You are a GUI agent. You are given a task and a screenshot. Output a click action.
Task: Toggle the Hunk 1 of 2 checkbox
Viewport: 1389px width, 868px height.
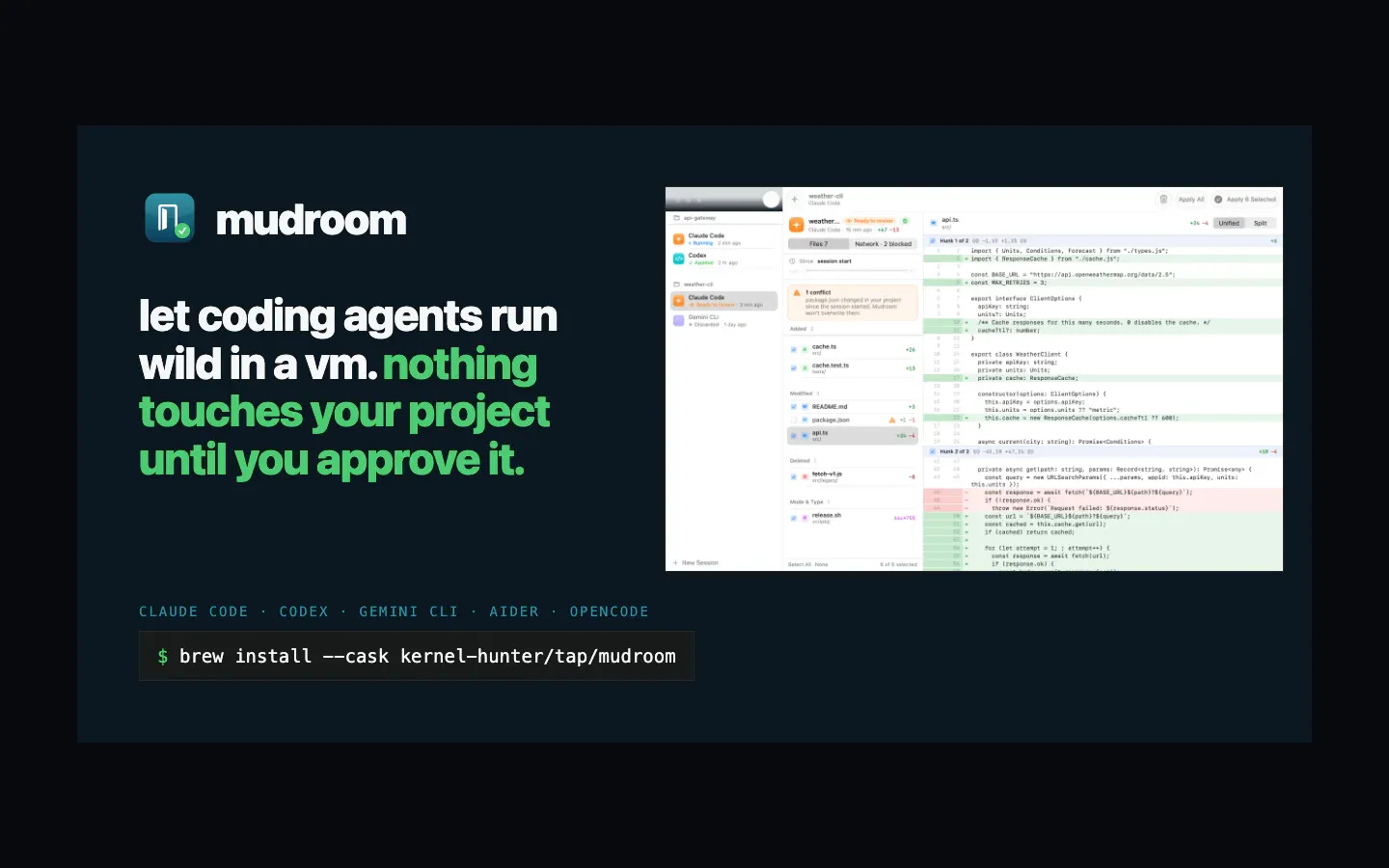[x=933, y=241]
